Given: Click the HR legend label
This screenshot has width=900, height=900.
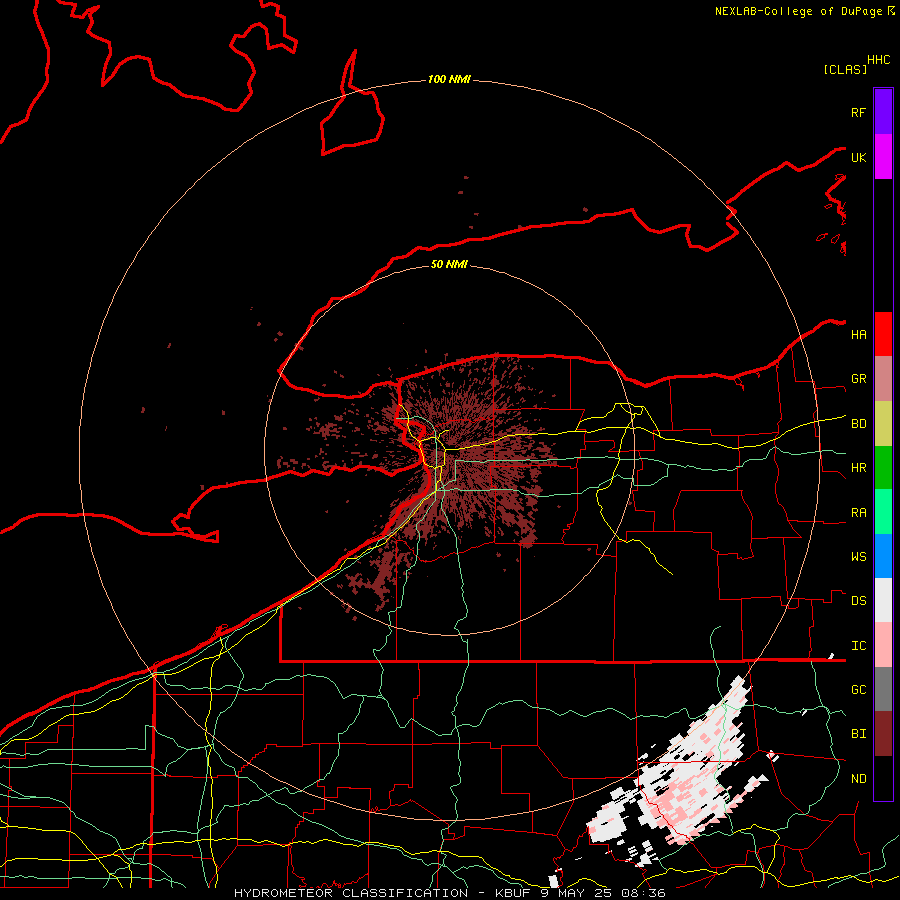Looking at the screenshot, I should pyautogui.click(x=859, y=468).
